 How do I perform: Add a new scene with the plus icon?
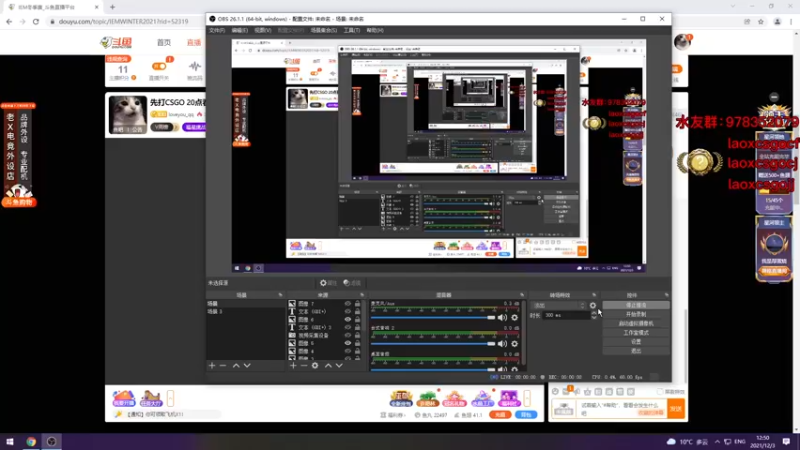click(212, 365)
